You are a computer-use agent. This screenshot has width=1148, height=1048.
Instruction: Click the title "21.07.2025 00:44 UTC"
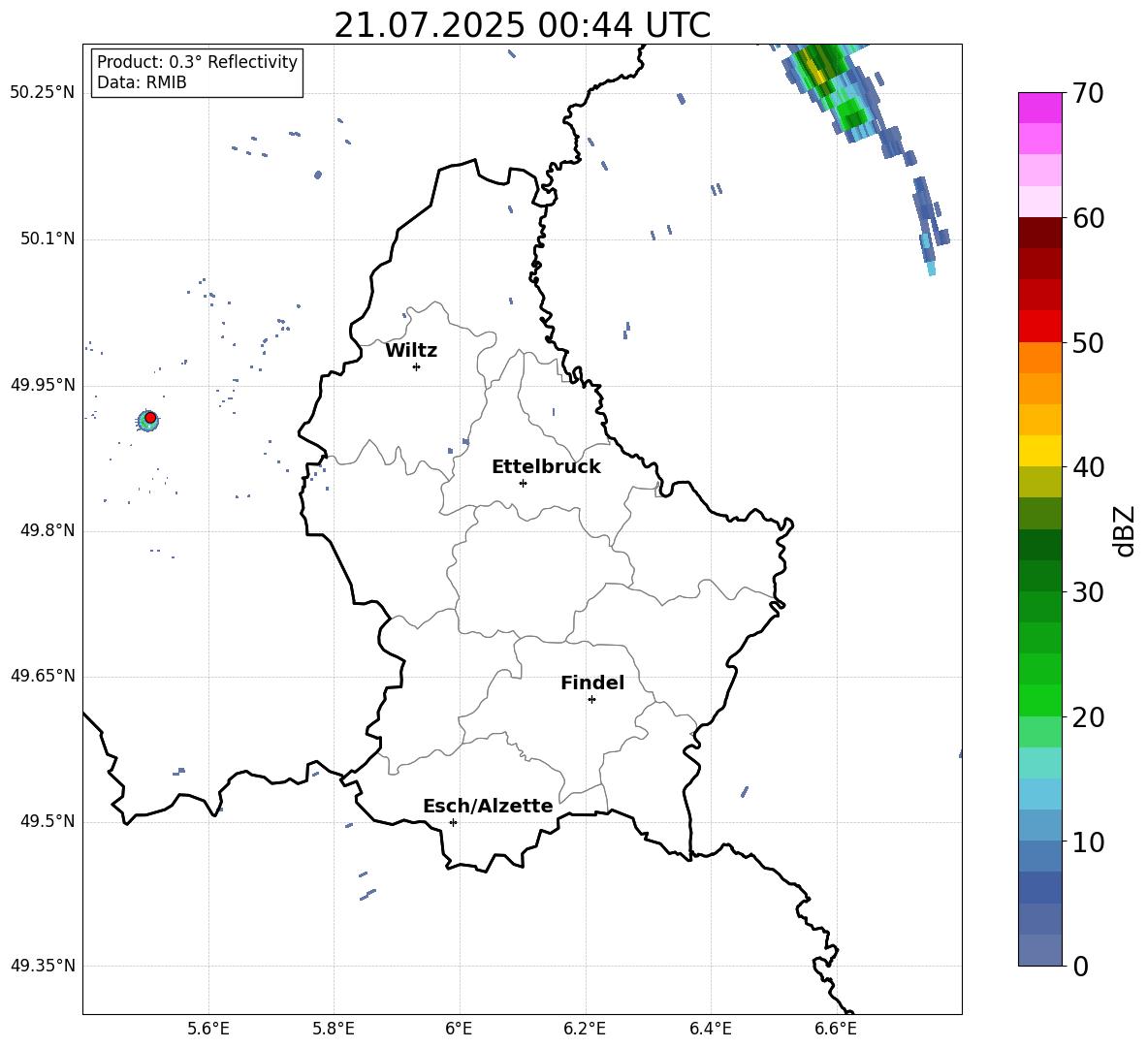pos(522,25)
